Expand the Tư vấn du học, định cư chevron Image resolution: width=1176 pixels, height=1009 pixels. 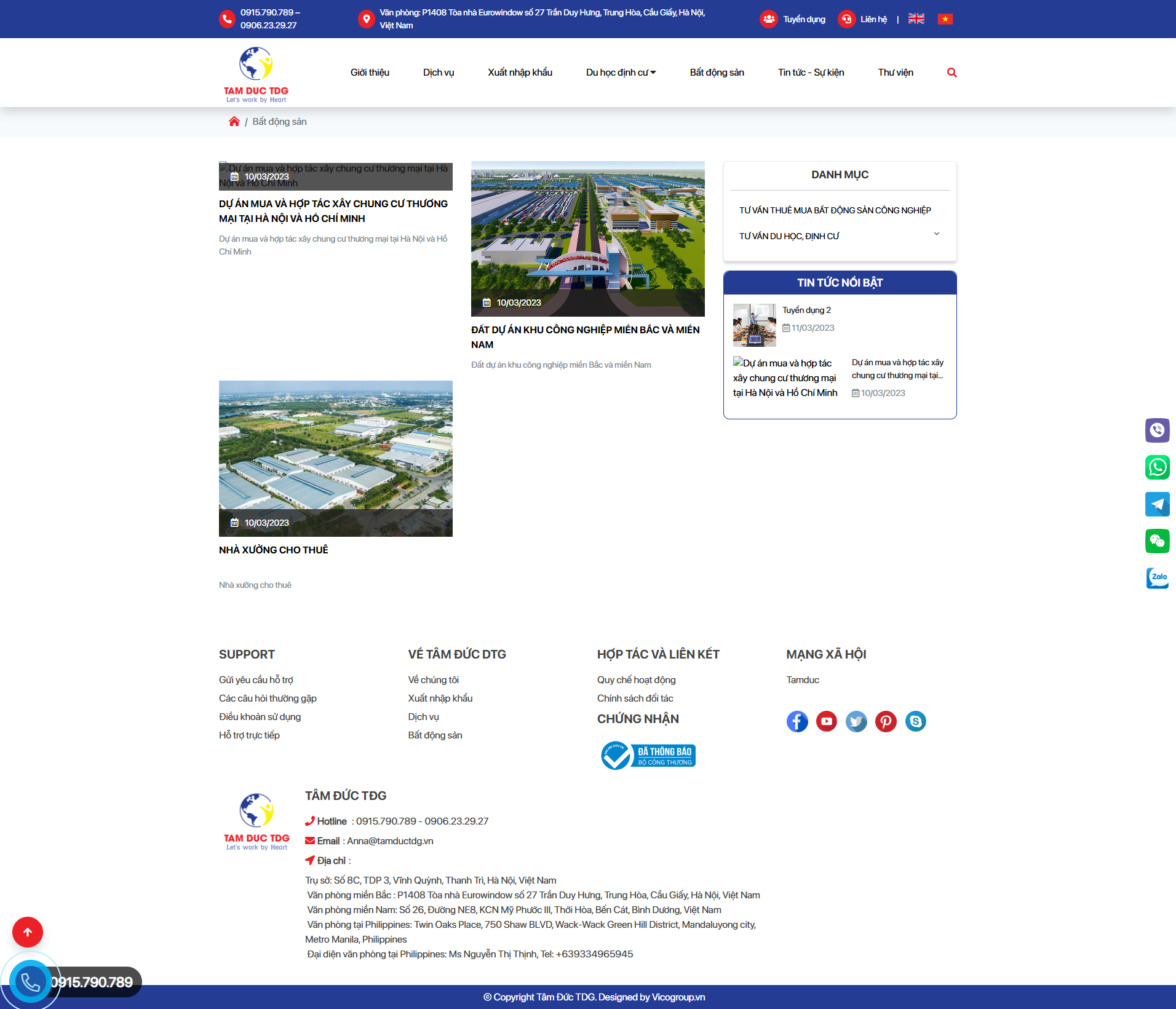point(936,234)
